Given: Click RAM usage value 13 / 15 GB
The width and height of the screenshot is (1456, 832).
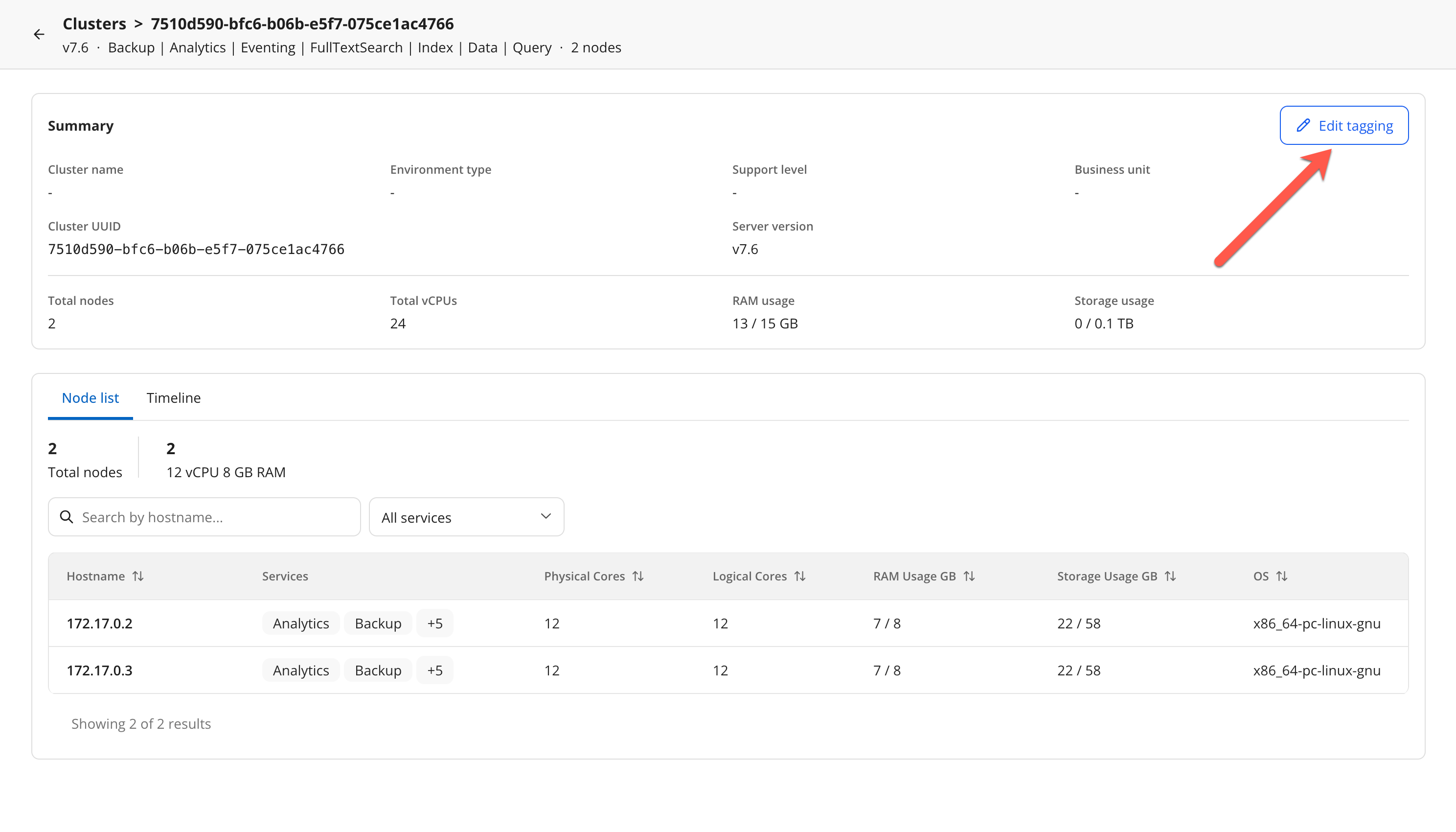Looking at the screenshot, I should 765,324.
